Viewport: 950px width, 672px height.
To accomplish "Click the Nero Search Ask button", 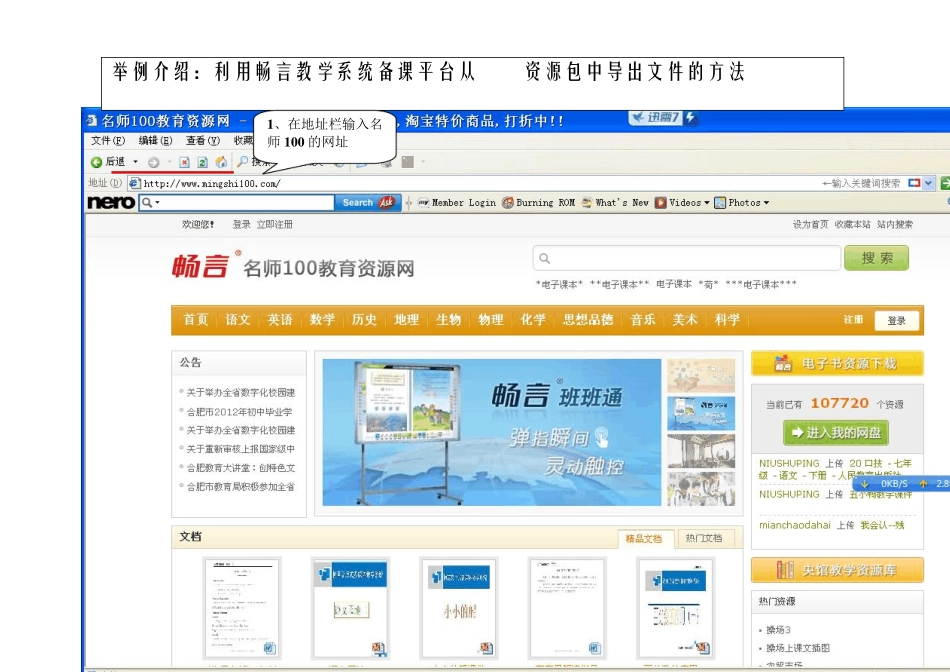I will (x=368, y=202).
